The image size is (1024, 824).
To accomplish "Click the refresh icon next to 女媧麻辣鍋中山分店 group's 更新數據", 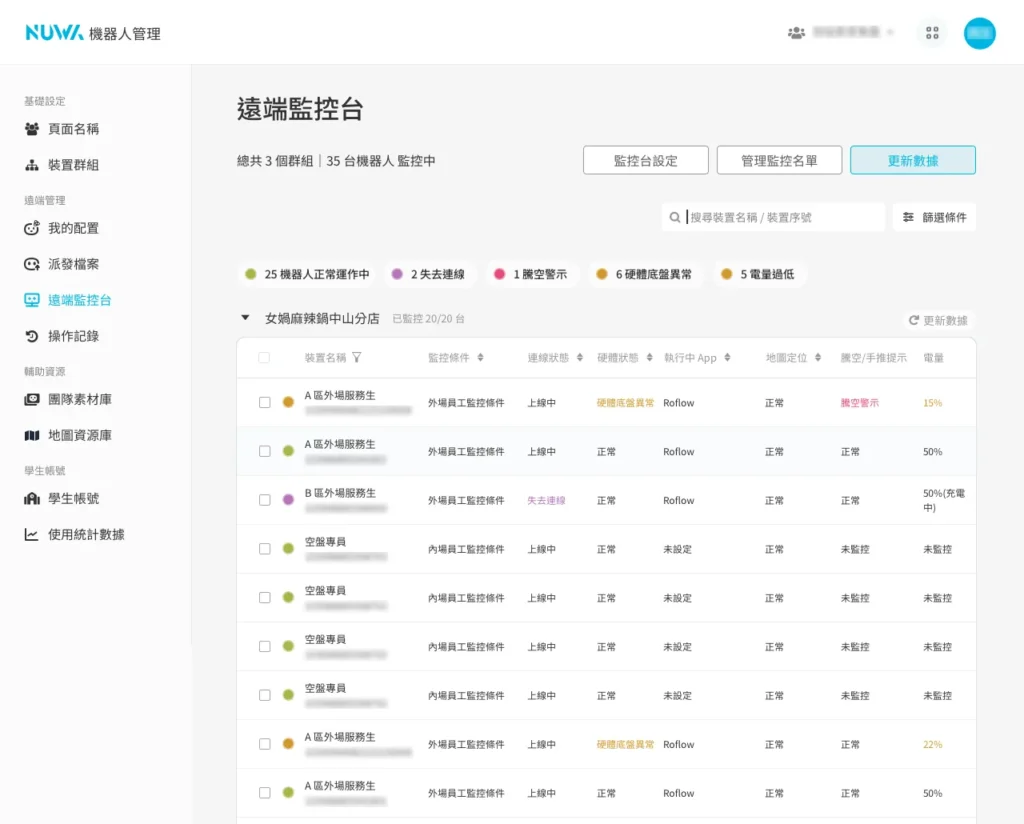I will click(913, 321).
